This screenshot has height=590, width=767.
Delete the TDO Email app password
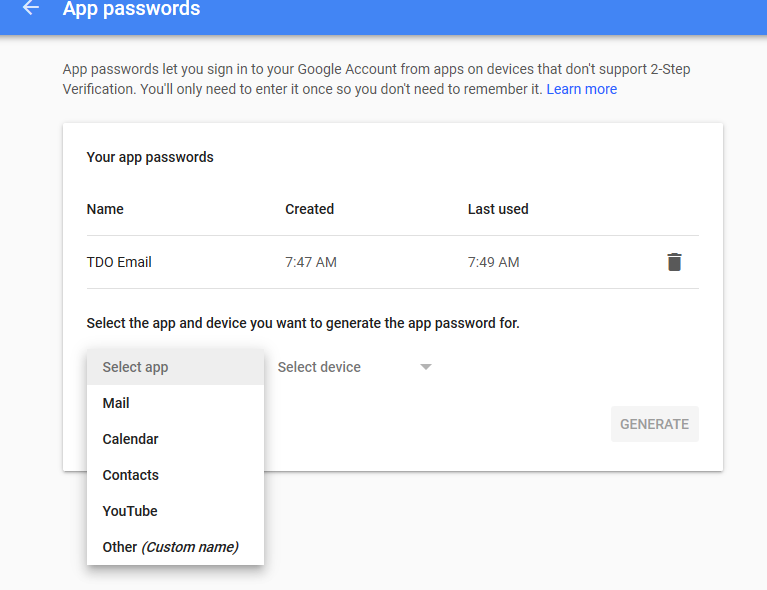click(674, 262)
